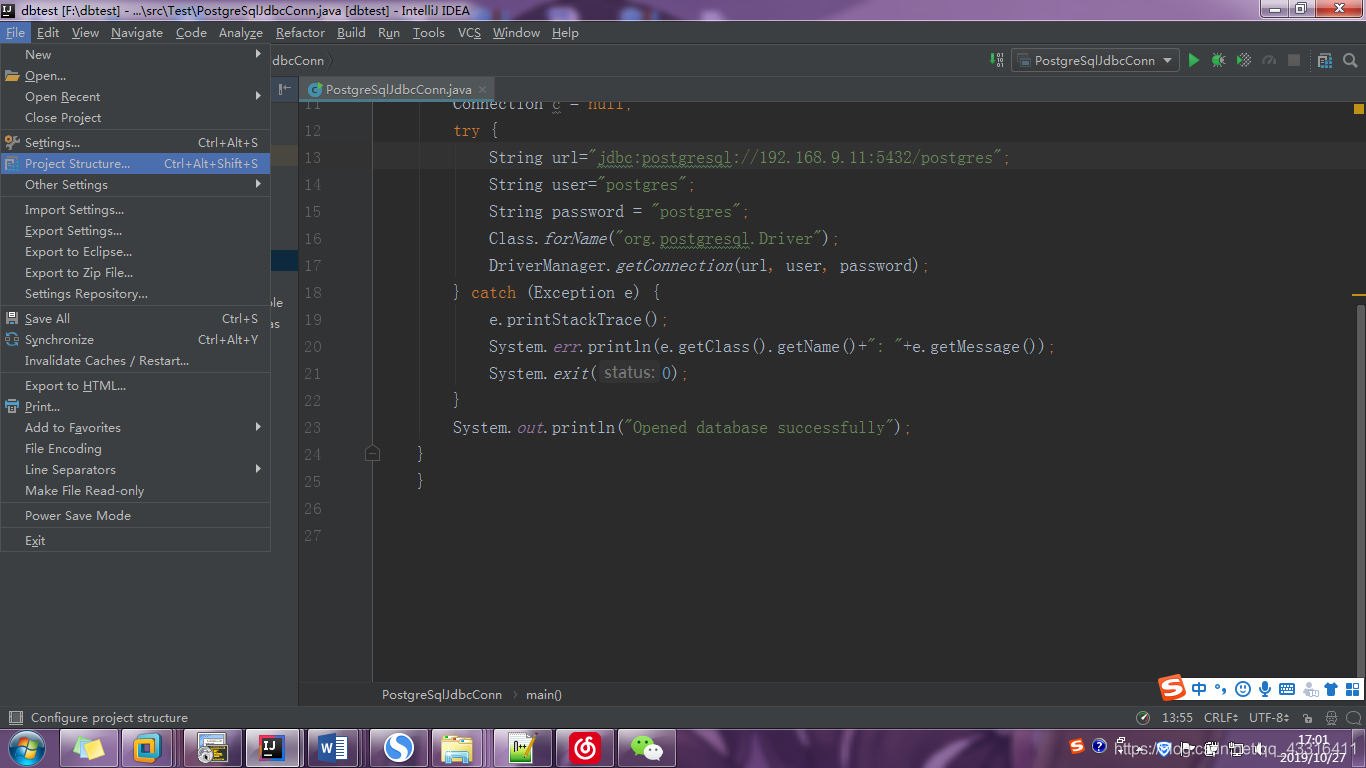Open the VCS menu
This screenshot has height=768, width=1366.
[x=469, y=32]
